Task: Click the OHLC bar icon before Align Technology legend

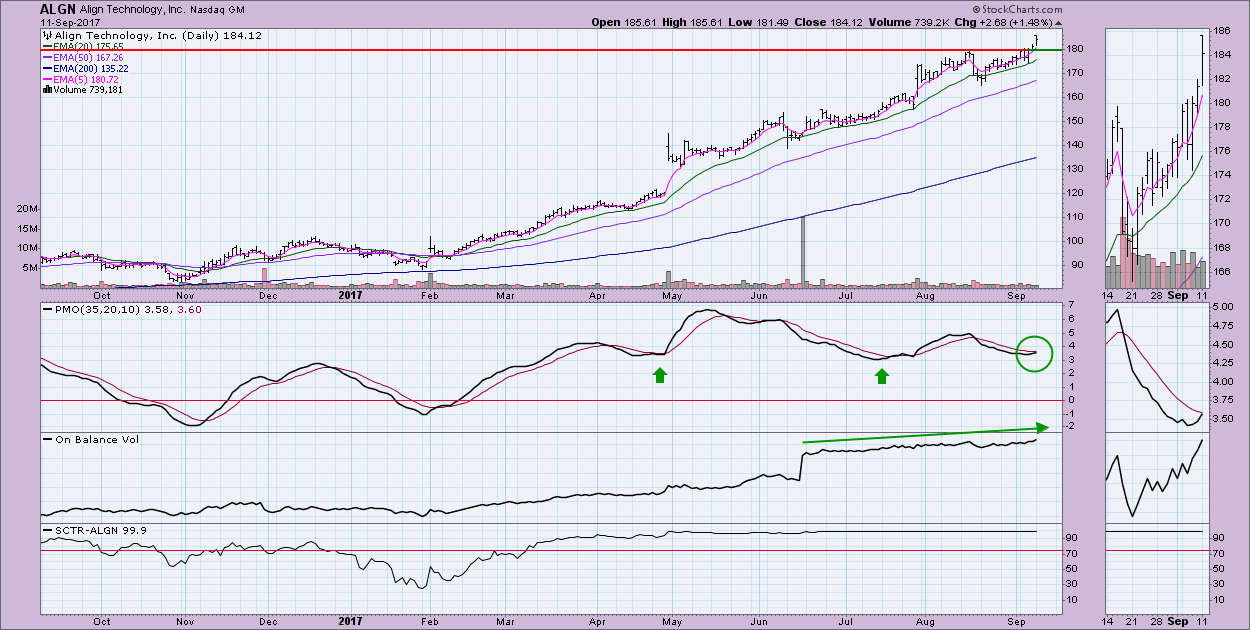Action: pos(48,35)
